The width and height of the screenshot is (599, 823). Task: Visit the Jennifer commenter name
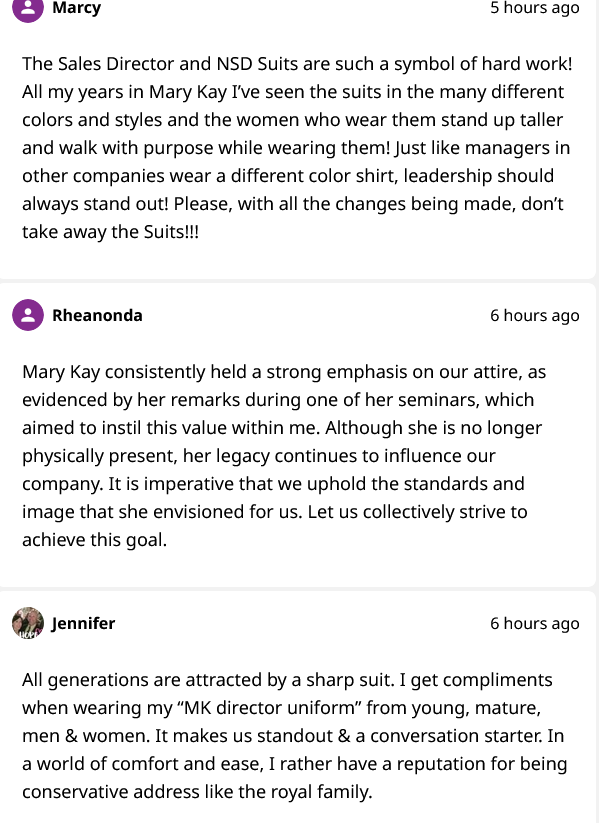(83, 623)
